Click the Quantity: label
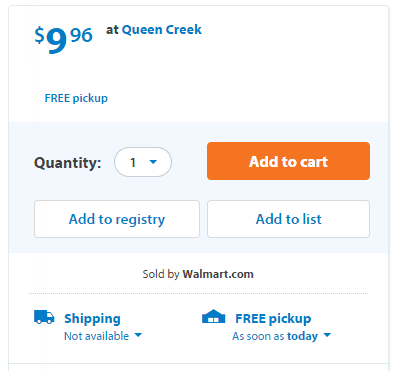 coord(68,163)
